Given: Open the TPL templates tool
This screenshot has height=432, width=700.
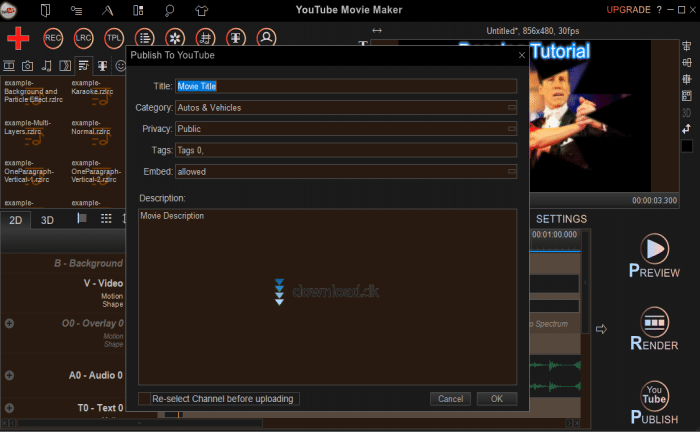Looking at the screenshot, I should point(115,38).
